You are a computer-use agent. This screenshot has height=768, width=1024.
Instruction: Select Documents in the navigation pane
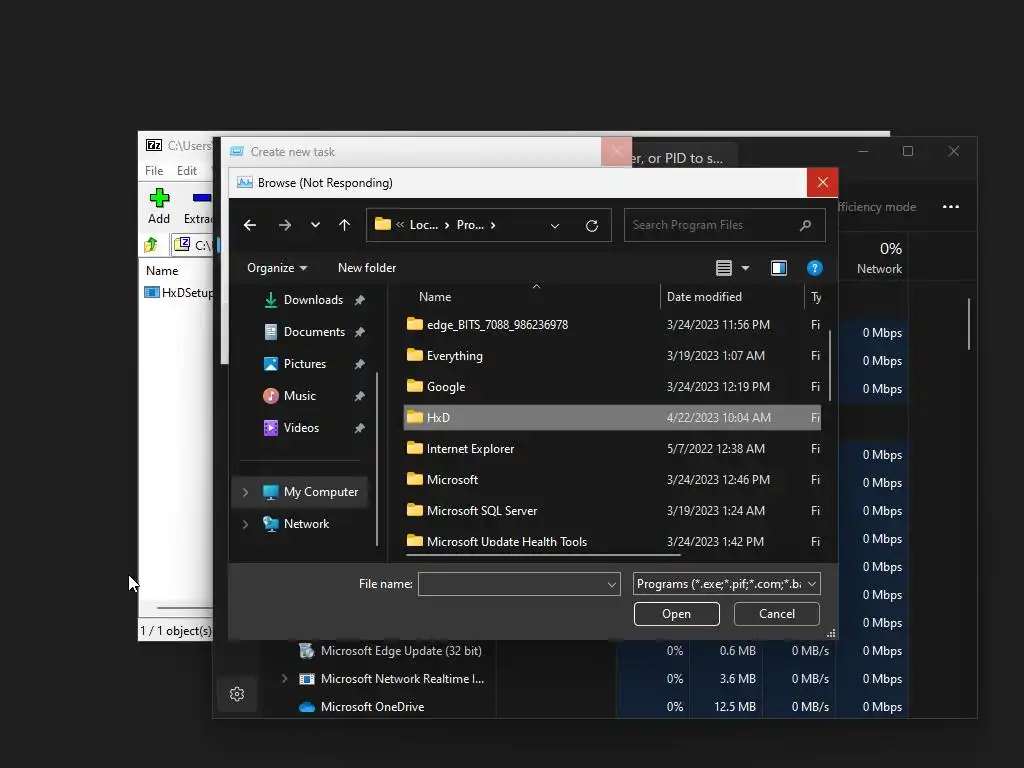tap(314, 332)
